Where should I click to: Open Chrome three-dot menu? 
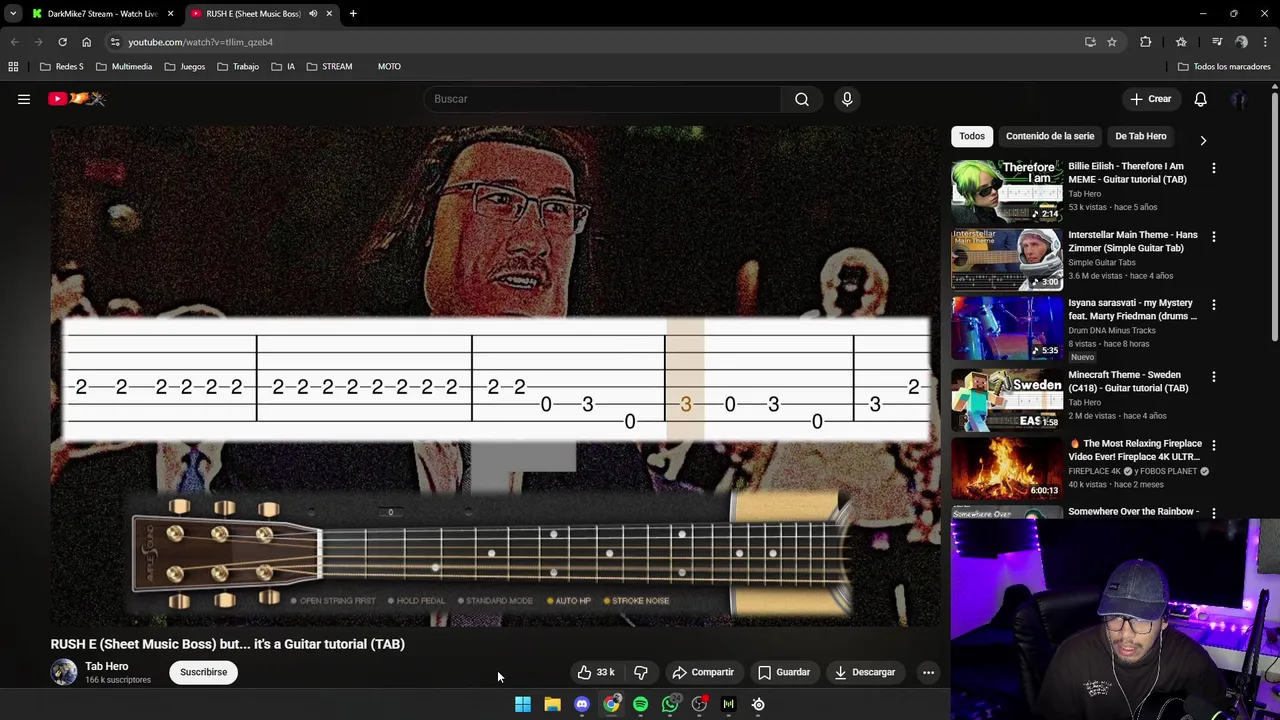[x=1265, y=42]
